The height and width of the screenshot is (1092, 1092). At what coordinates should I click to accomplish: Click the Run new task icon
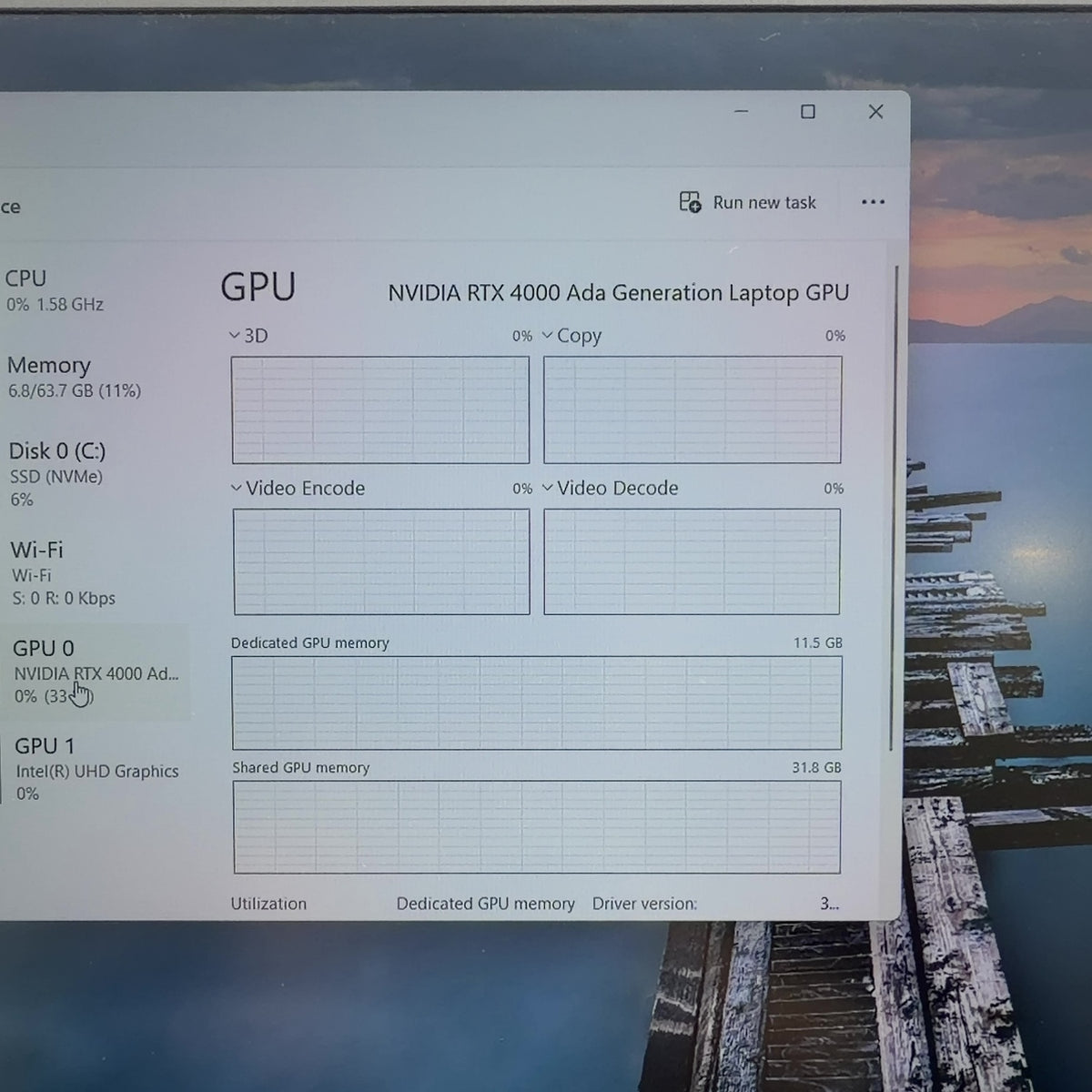point(690,202)
